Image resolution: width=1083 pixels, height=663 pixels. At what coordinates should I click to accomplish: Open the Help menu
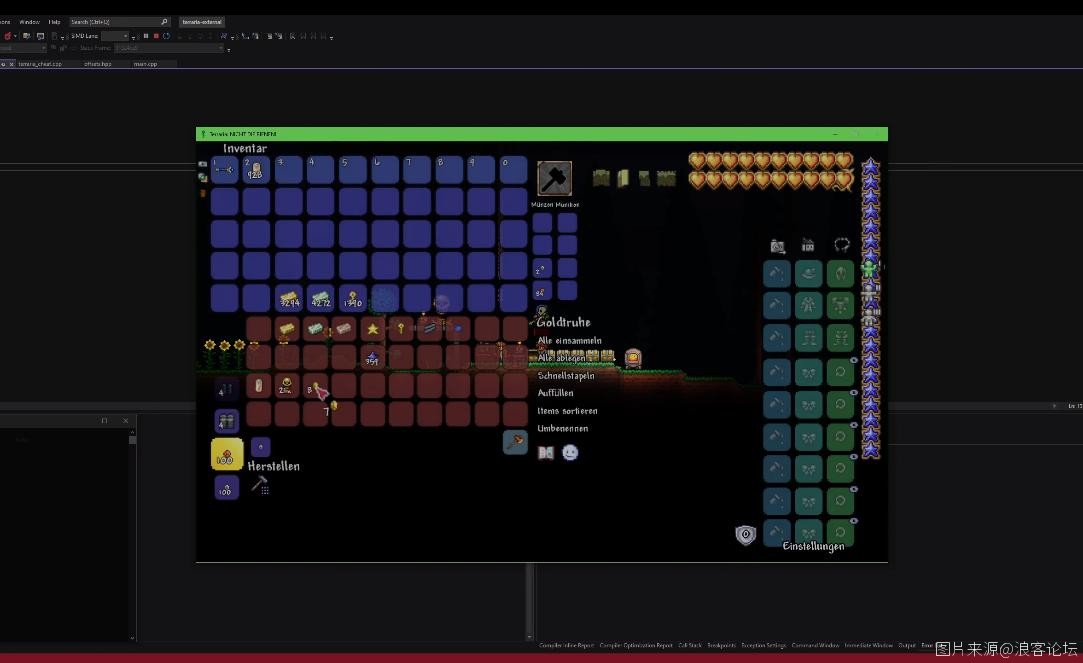click(x=55, y=22)
